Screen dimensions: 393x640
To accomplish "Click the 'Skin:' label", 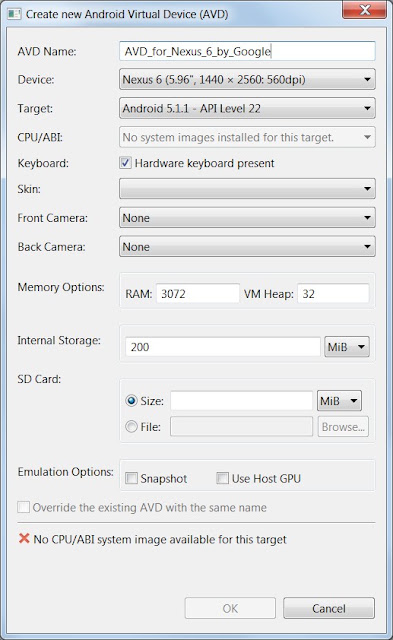I will pos(29,189).
